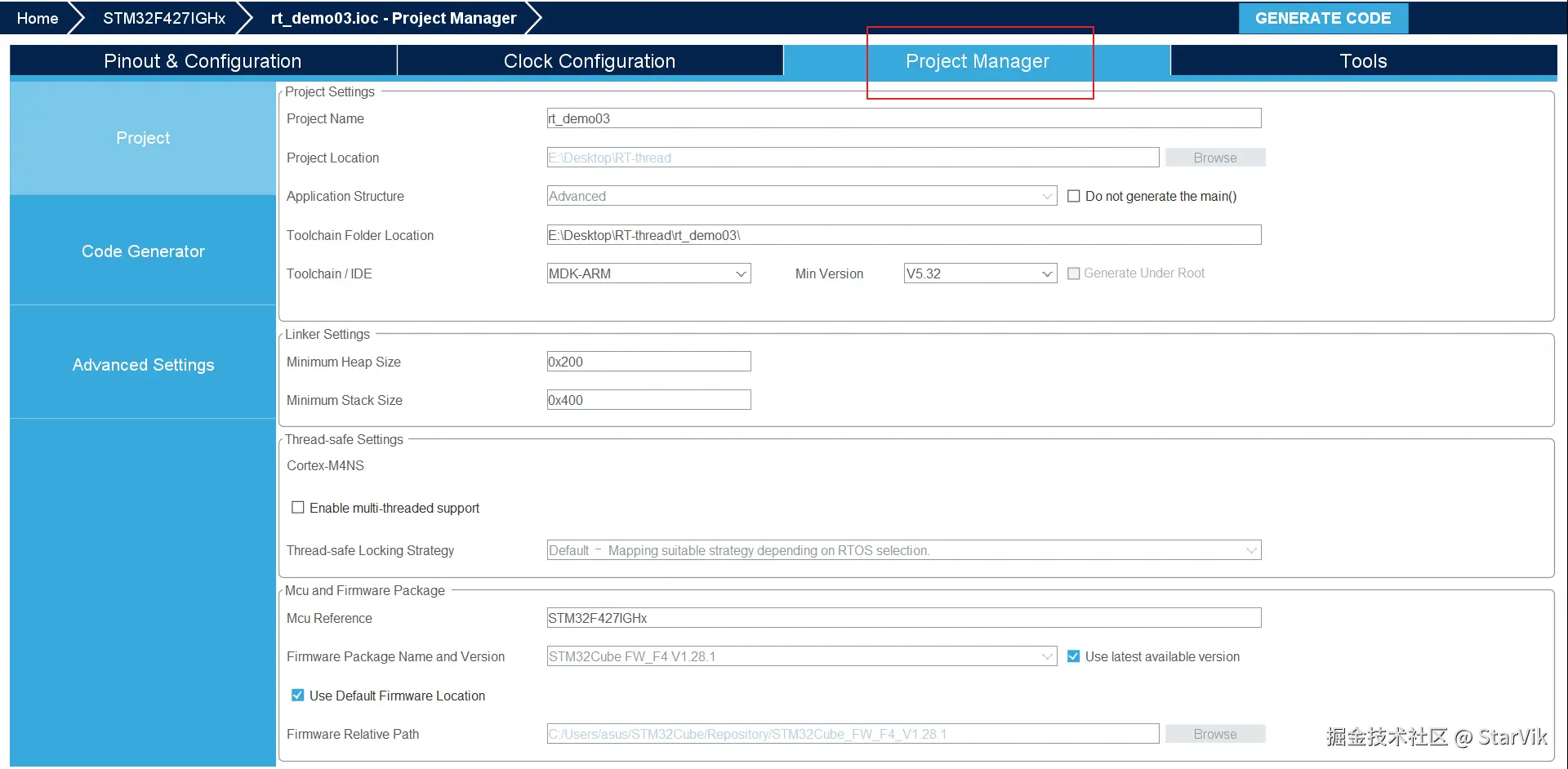Click the GENERATE CODE button

point(1323,18)
